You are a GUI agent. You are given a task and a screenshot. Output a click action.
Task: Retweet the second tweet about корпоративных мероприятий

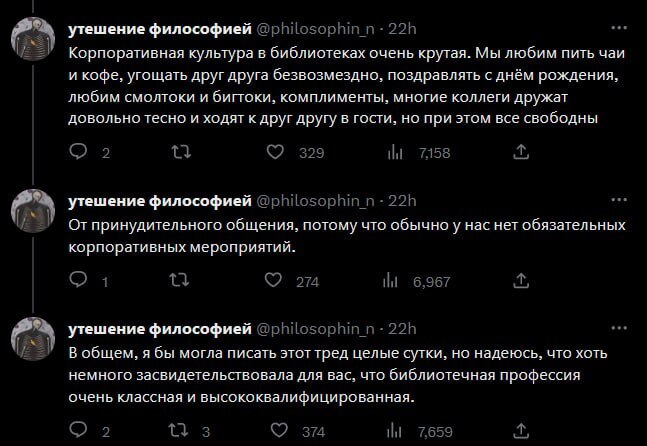tap(182, 282)
